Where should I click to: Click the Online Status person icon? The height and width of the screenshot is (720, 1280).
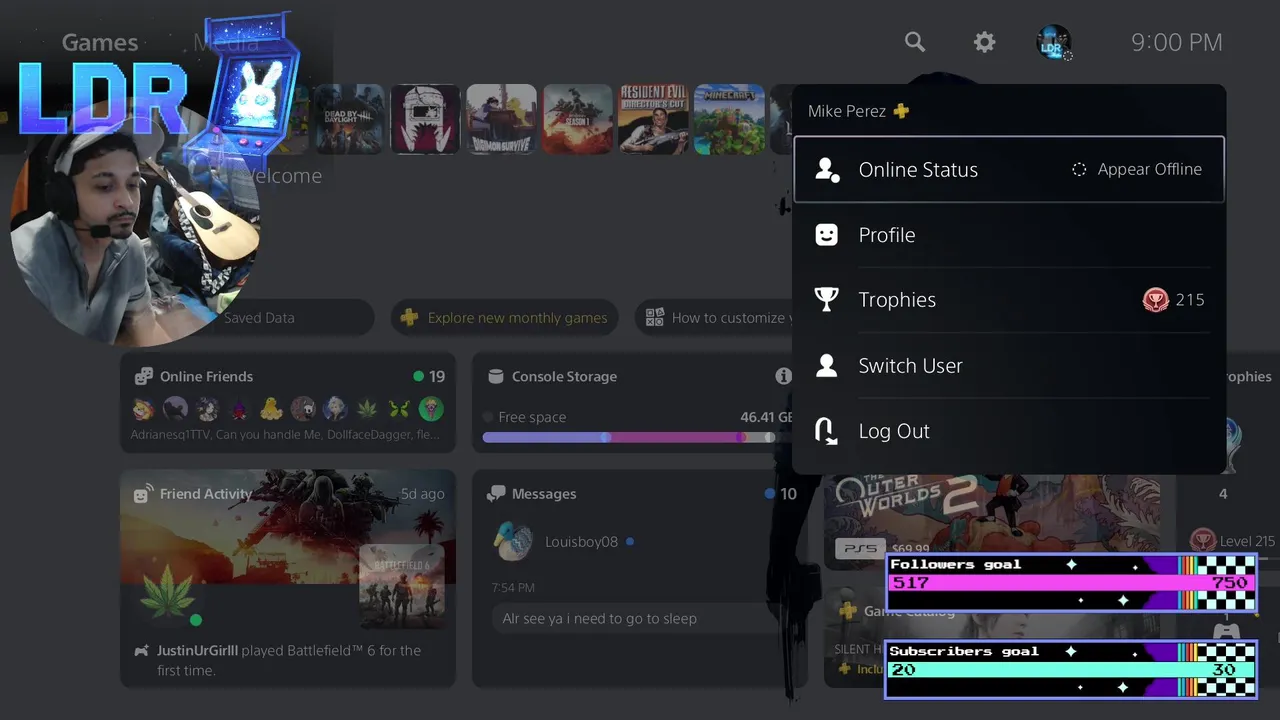tap(827, 169)
